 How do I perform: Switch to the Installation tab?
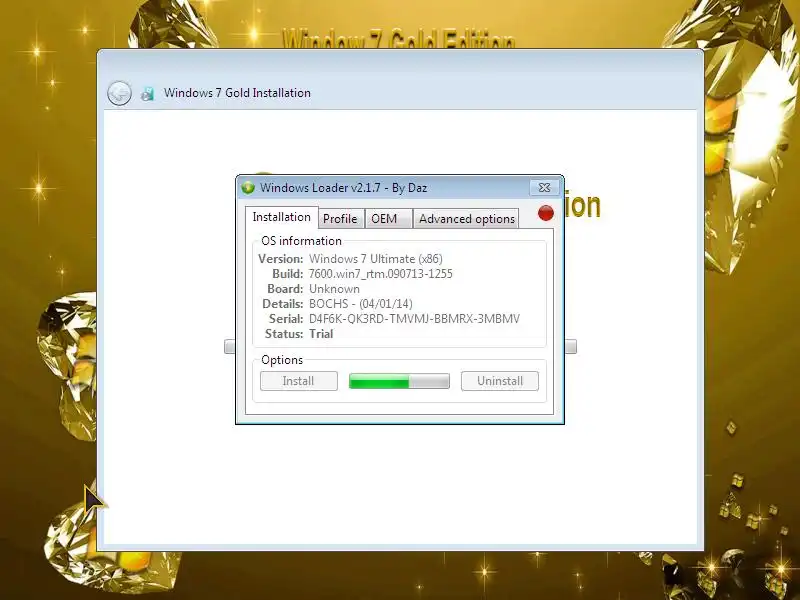click(282, 217)
